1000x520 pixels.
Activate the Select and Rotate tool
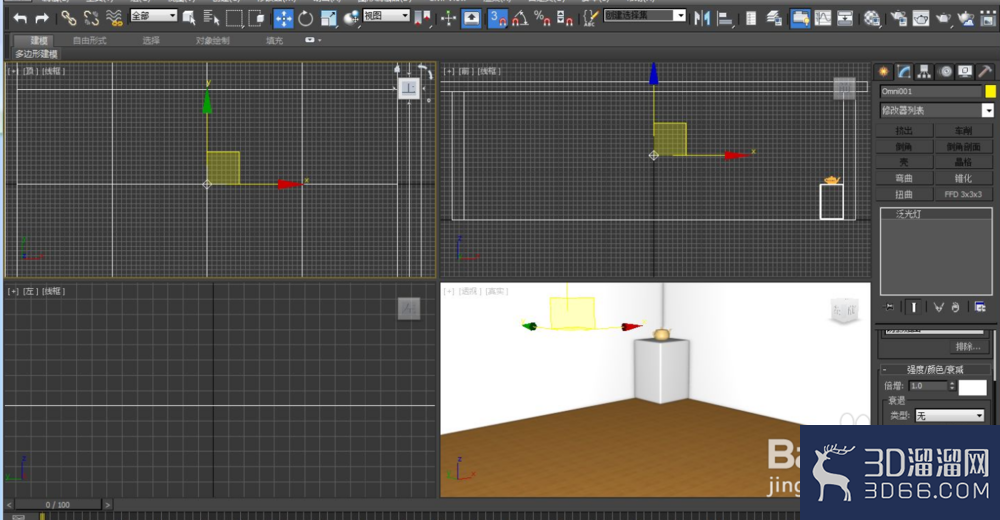(306, 18)
